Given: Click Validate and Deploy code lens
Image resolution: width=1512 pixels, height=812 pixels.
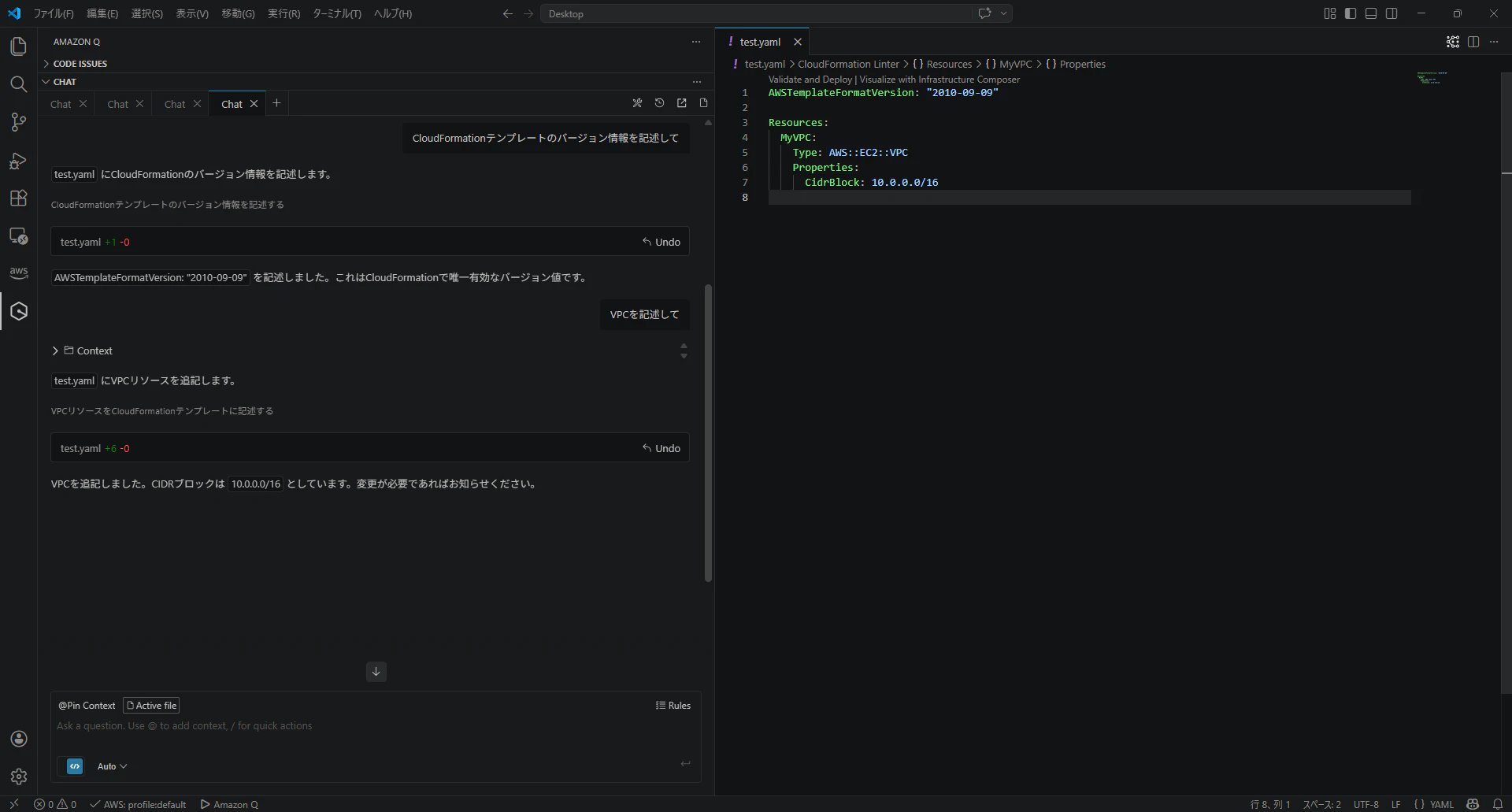Looking at the screenshot, I should point(810,80).
